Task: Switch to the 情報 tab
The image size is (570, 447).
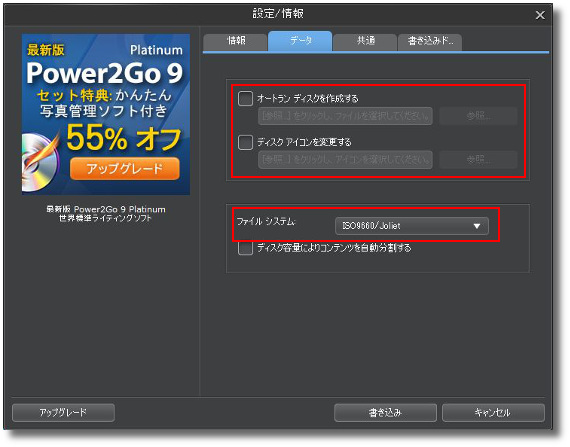Action: tap(235, 41)
